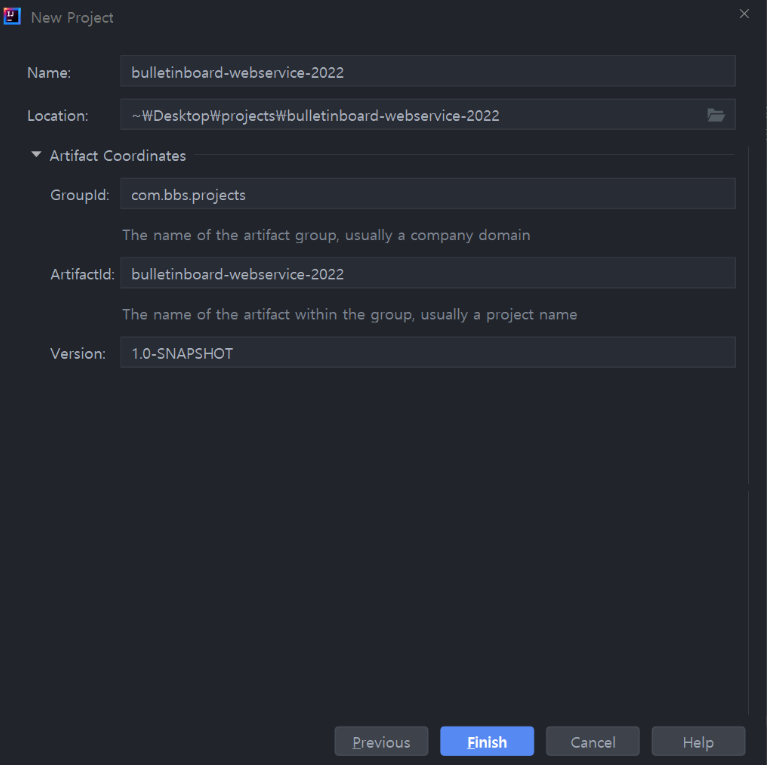The width and height of the screenshot is (769, 766).
Task: Click the 'usually a project name' hint text
Action: [x=499, y=315]
